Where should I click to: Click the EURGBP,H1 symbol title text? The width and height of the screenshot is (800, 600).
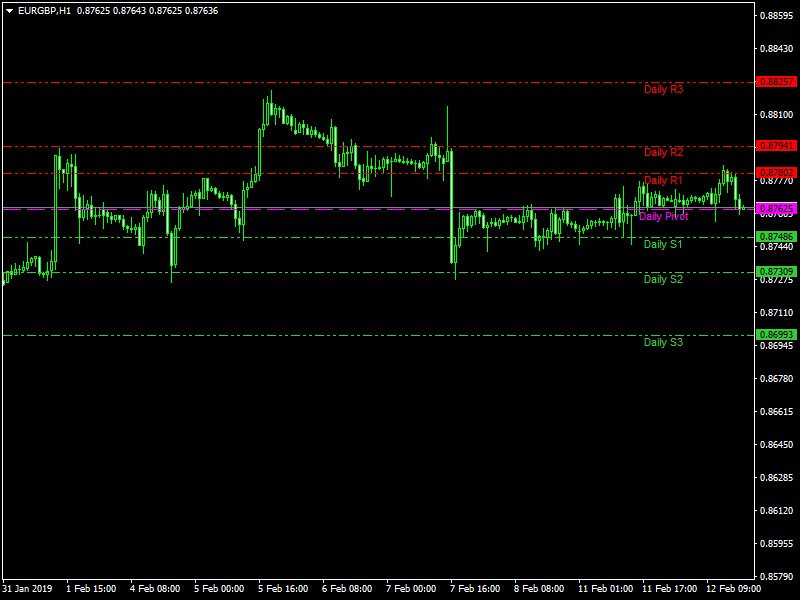(x=45, y=10)
